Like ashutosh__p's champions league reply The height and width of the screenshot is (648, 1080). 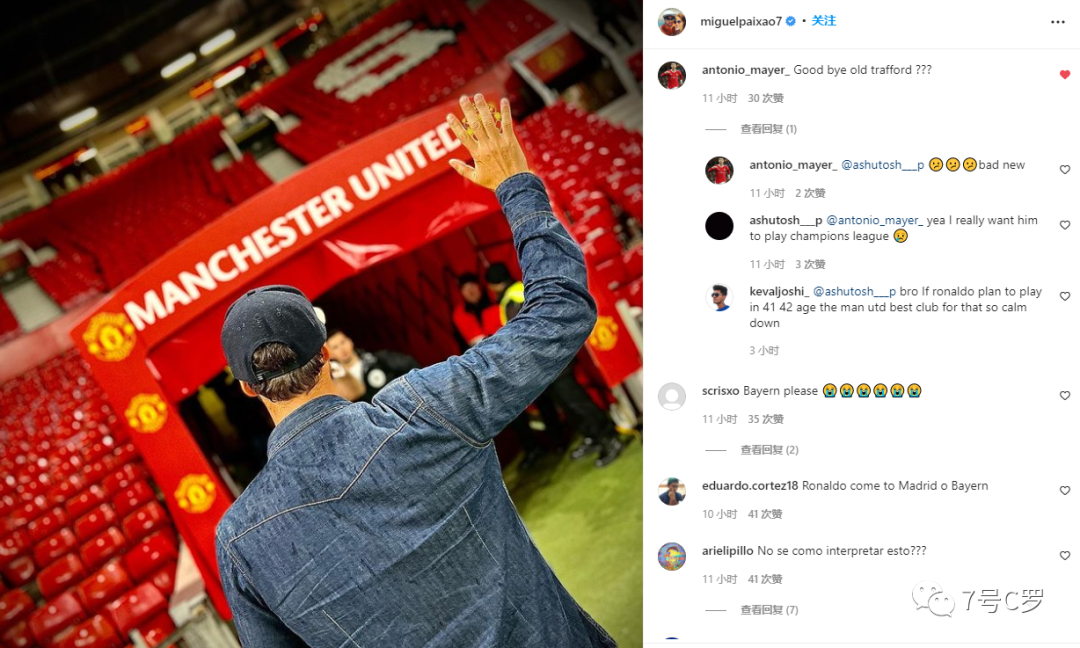(x=1064, y=225)
